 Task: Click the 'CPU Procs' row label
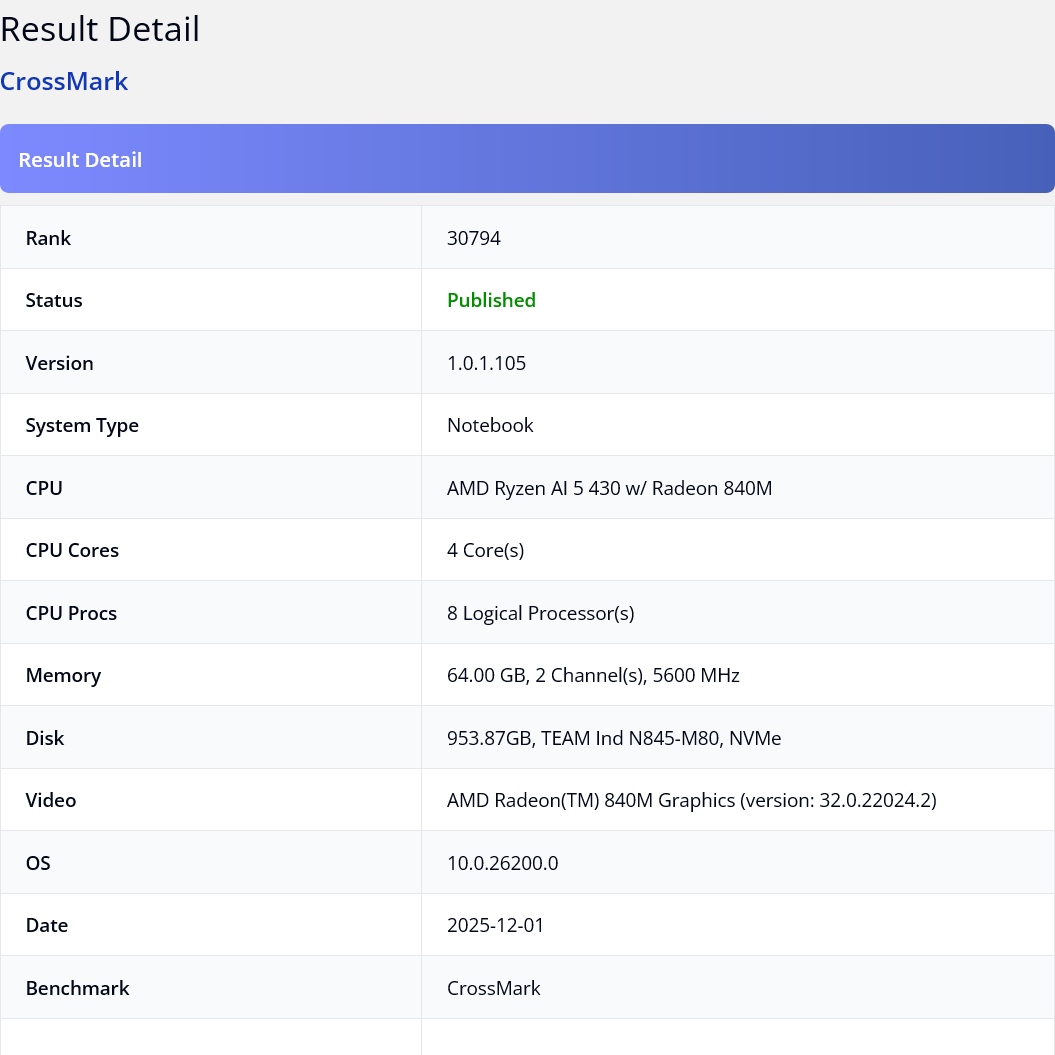click(71, 613)
